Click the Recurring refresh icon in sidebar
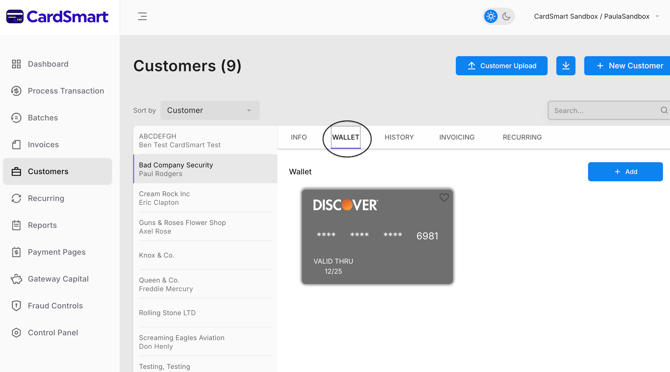This screenshot has height=372, width=670. 16,199
